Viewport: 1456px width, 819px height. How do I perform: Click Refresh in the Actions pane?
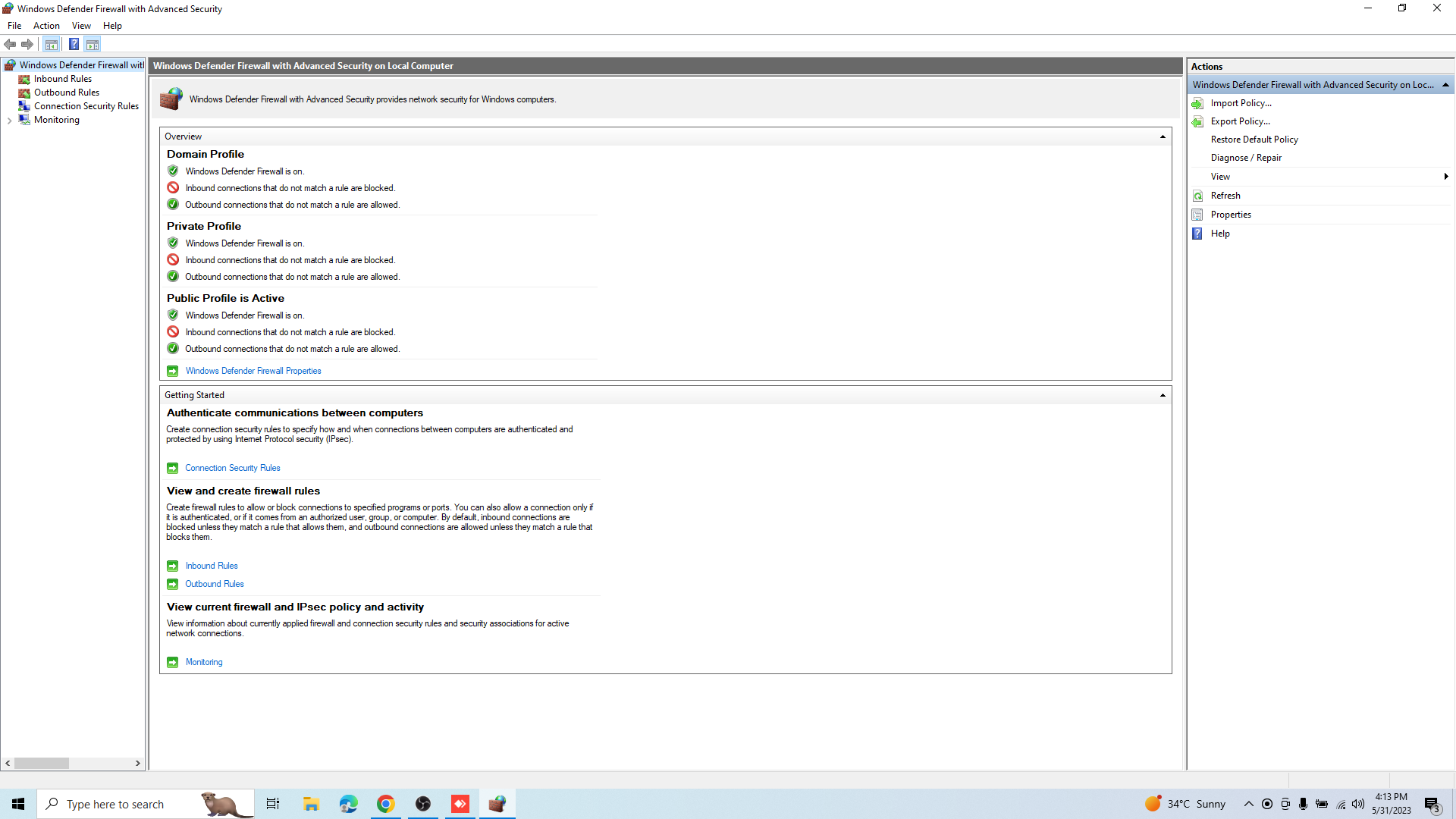1225,196
